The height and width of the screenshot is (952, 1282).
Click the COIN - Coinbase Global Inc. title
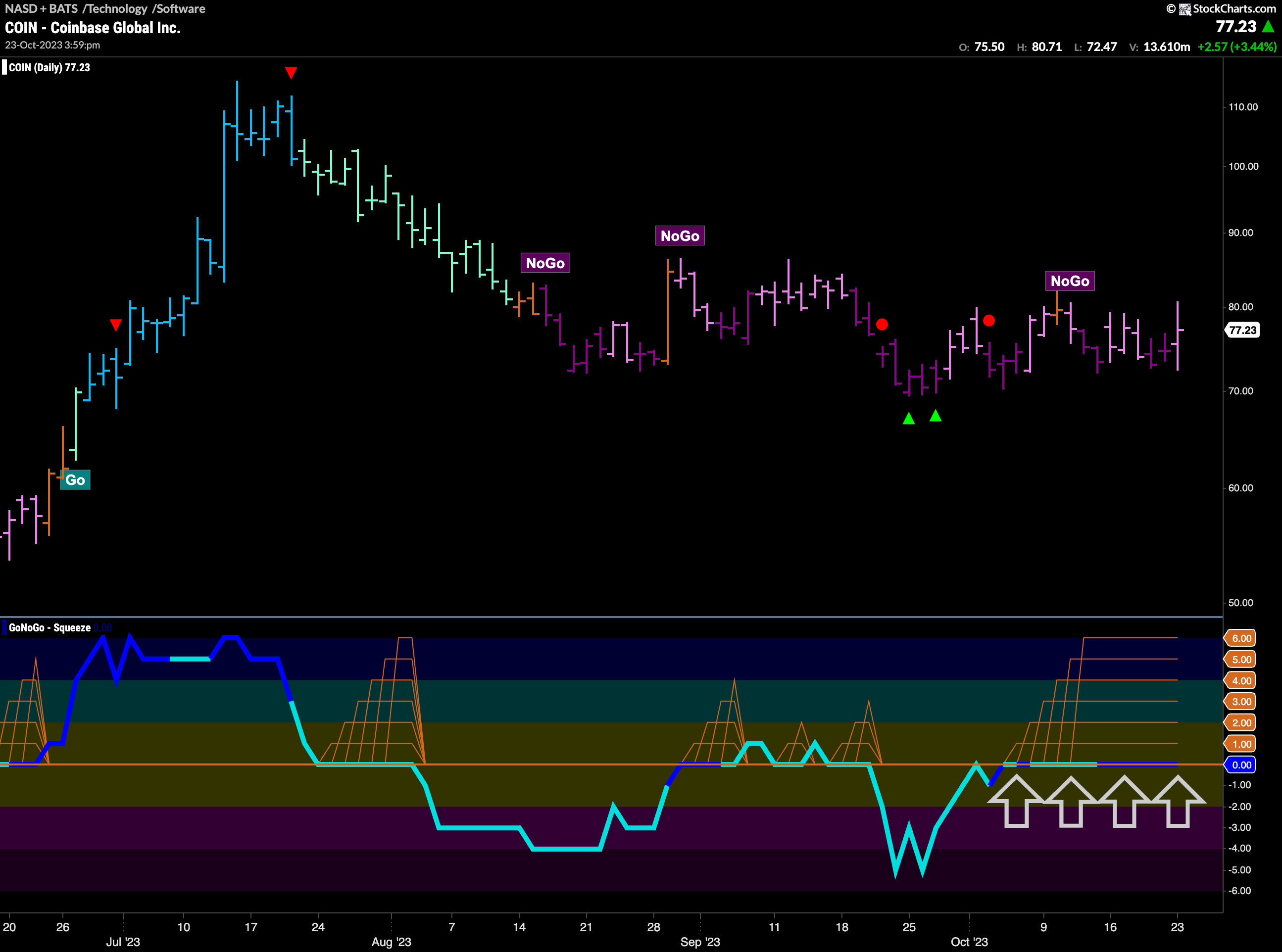[x=93, y=28]
